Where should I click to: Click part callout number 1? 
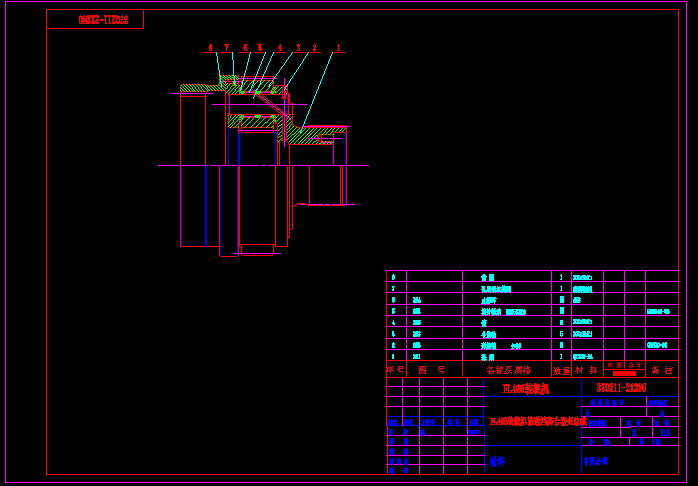tap(339, 47)
